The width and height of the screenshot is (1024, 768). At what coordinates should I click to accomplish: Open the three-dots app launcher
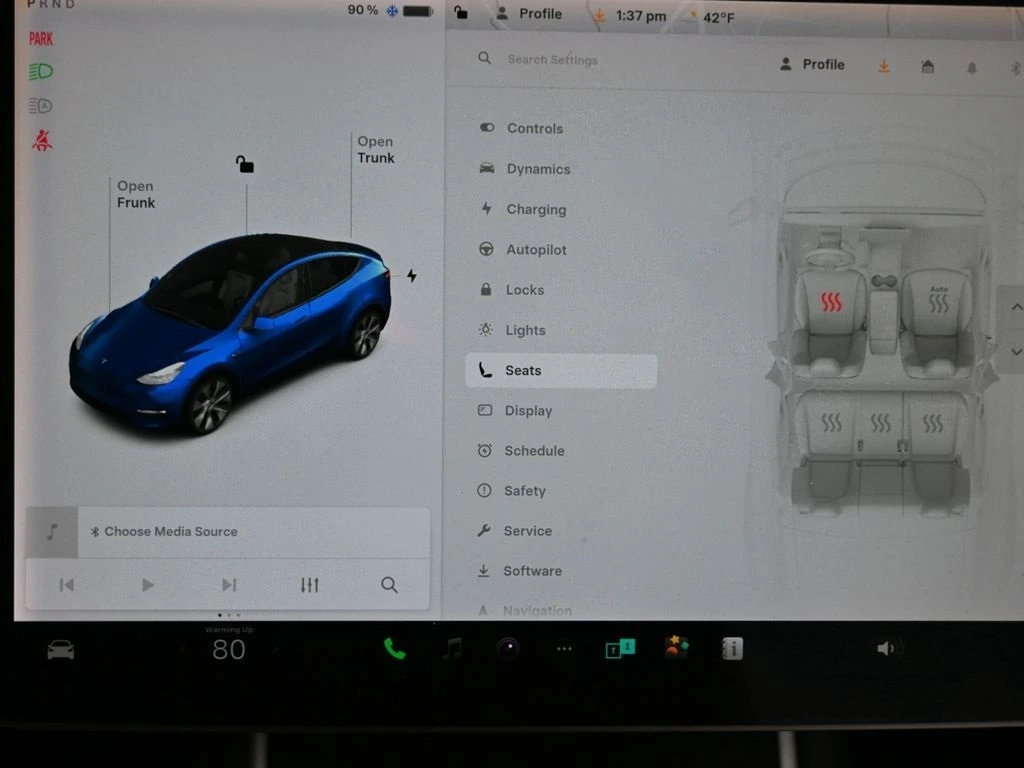pos(564,649)
